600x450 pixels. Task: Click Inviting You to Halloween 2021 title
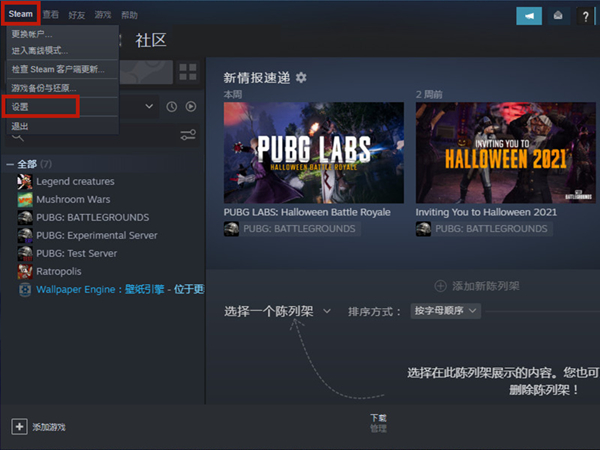(486, 212)
